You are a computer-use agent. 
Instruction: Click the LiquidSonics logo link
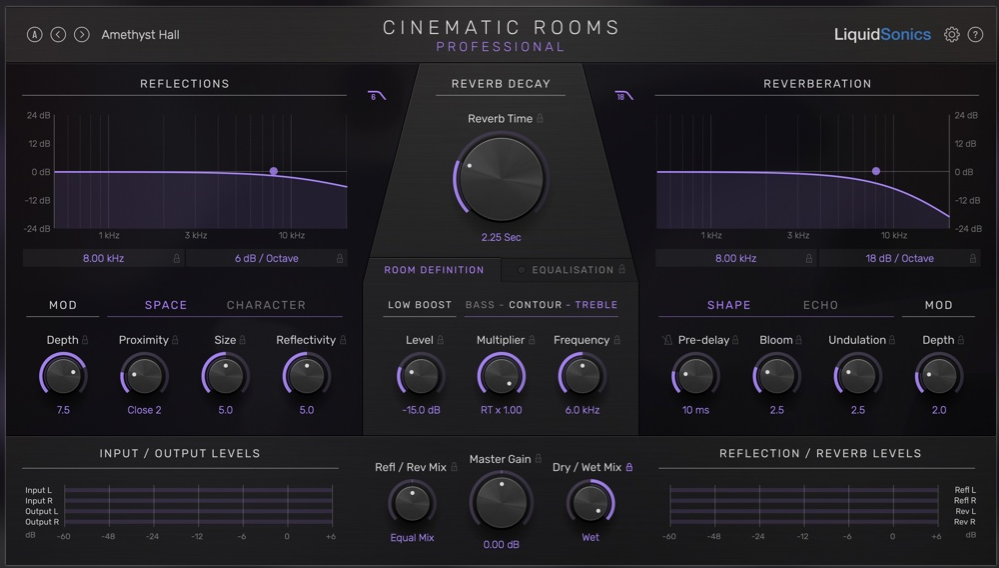click(882, 34)
